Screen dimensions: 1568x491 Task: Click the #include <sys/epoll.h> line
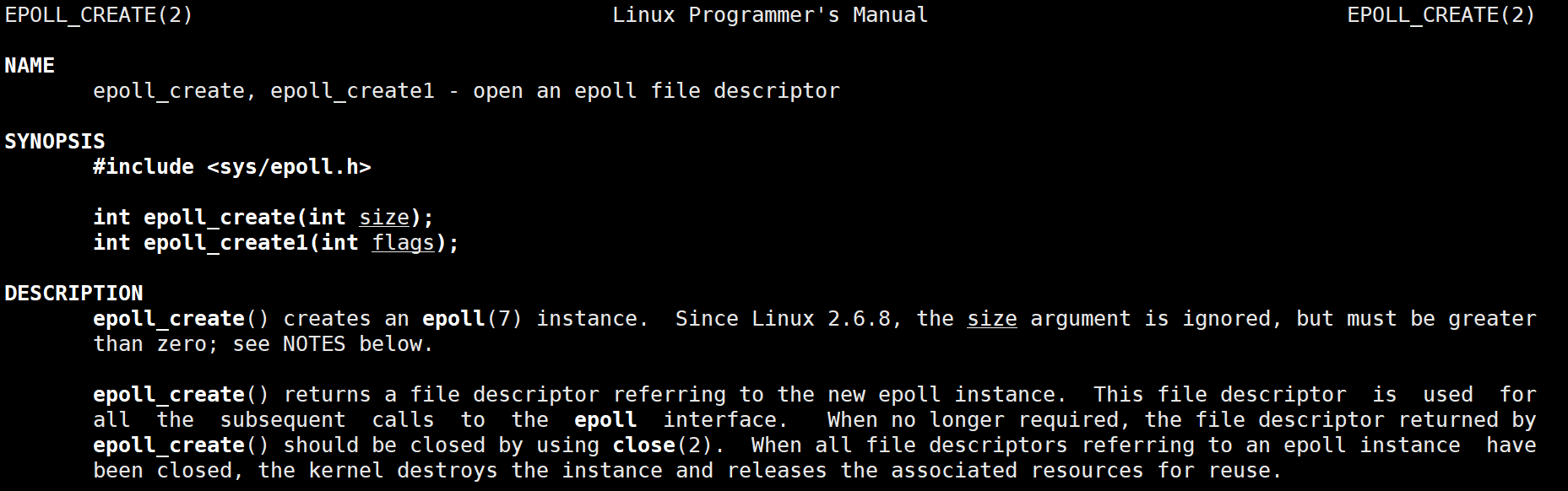click(232, 167)
